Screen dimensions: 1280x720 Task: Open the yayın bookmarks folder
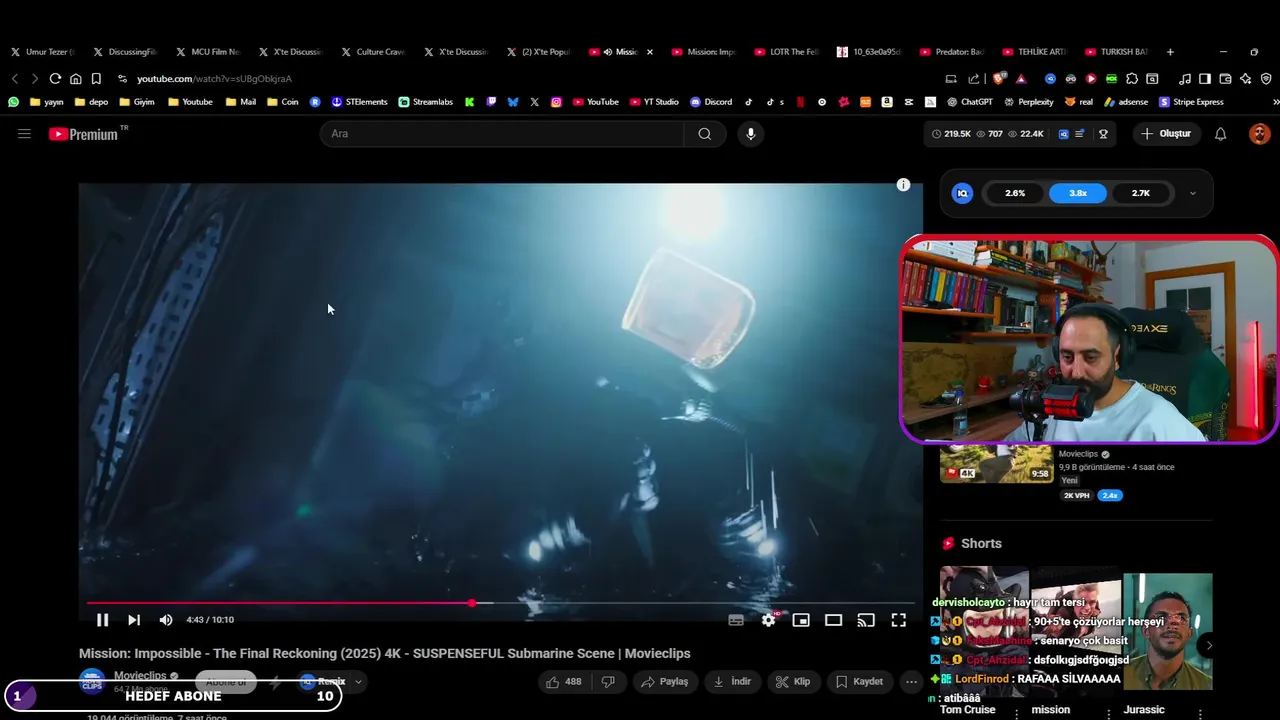point(47,102)
